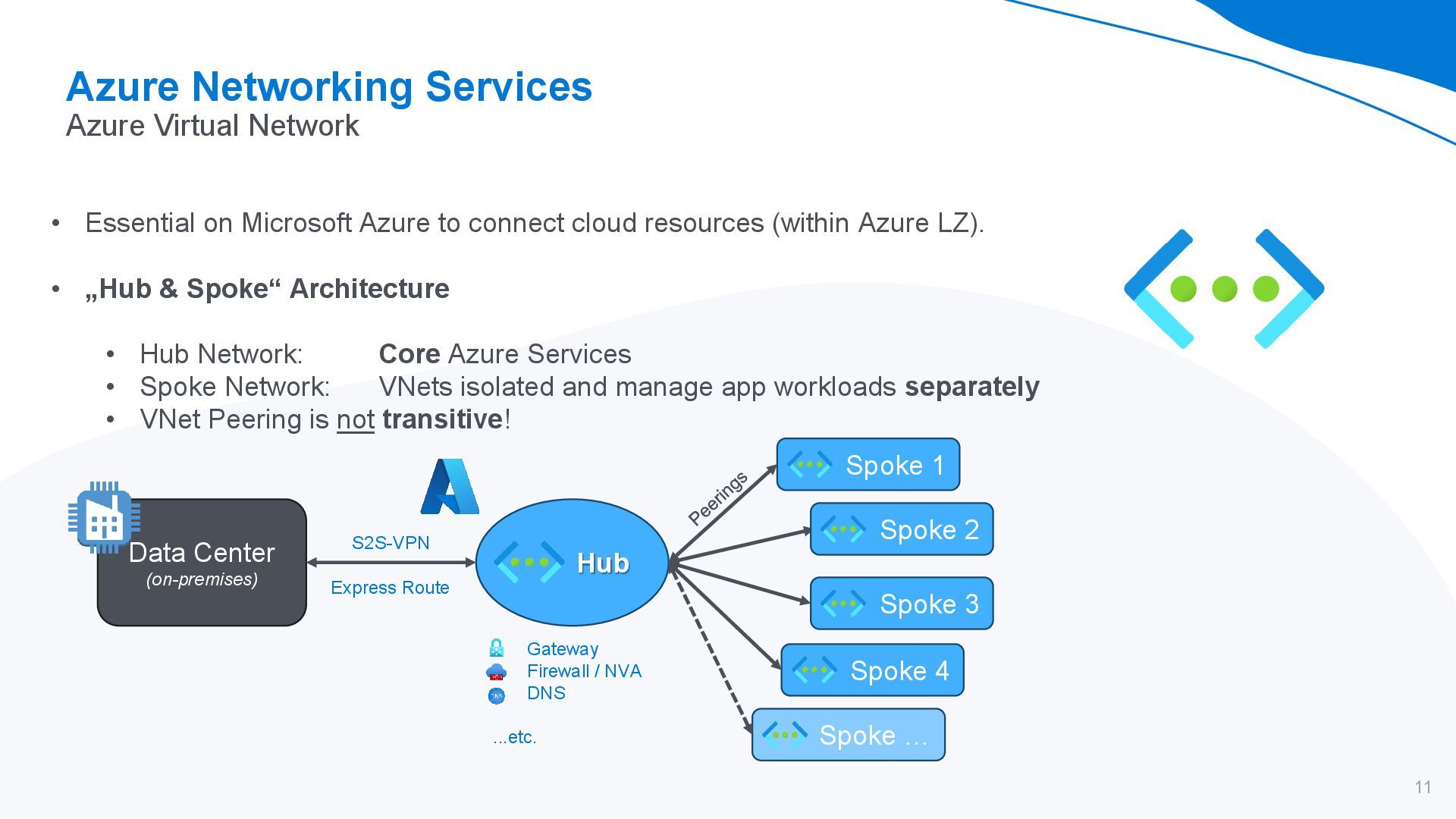
Task: Click the Express Route label
Action: pos(390,588)
